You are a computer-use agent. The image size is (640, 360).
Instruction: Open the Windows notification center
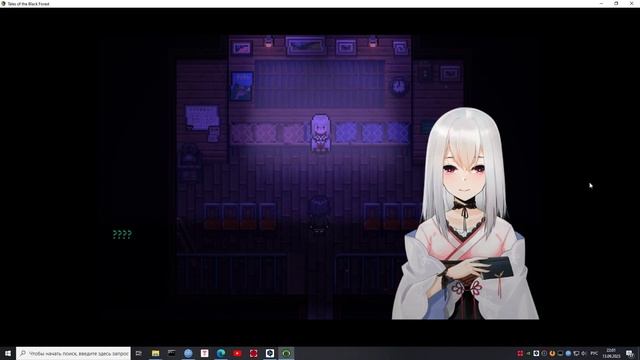click(630, 353)
